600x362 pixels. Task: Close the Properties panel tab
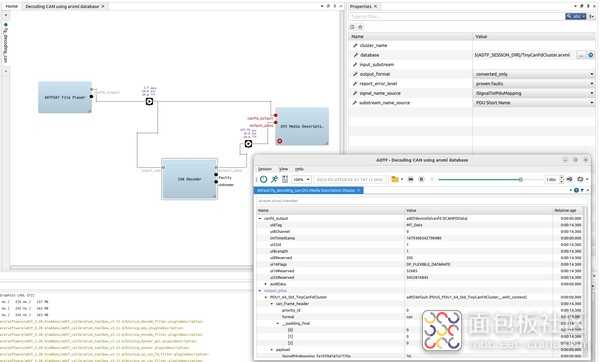point(375,6)
